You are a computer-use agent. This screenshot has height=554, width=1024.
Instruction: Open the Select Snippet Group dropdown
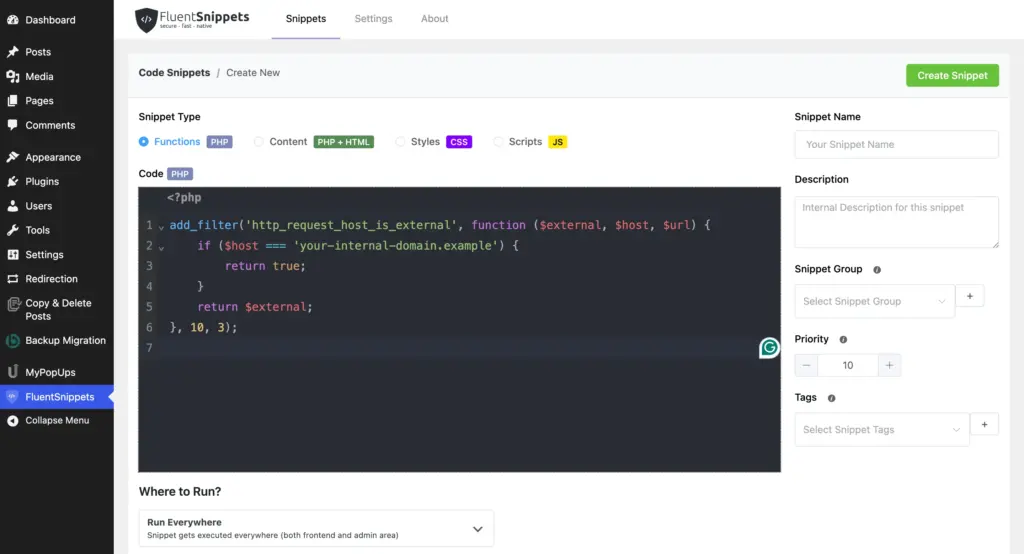click(x=874, y=301)
